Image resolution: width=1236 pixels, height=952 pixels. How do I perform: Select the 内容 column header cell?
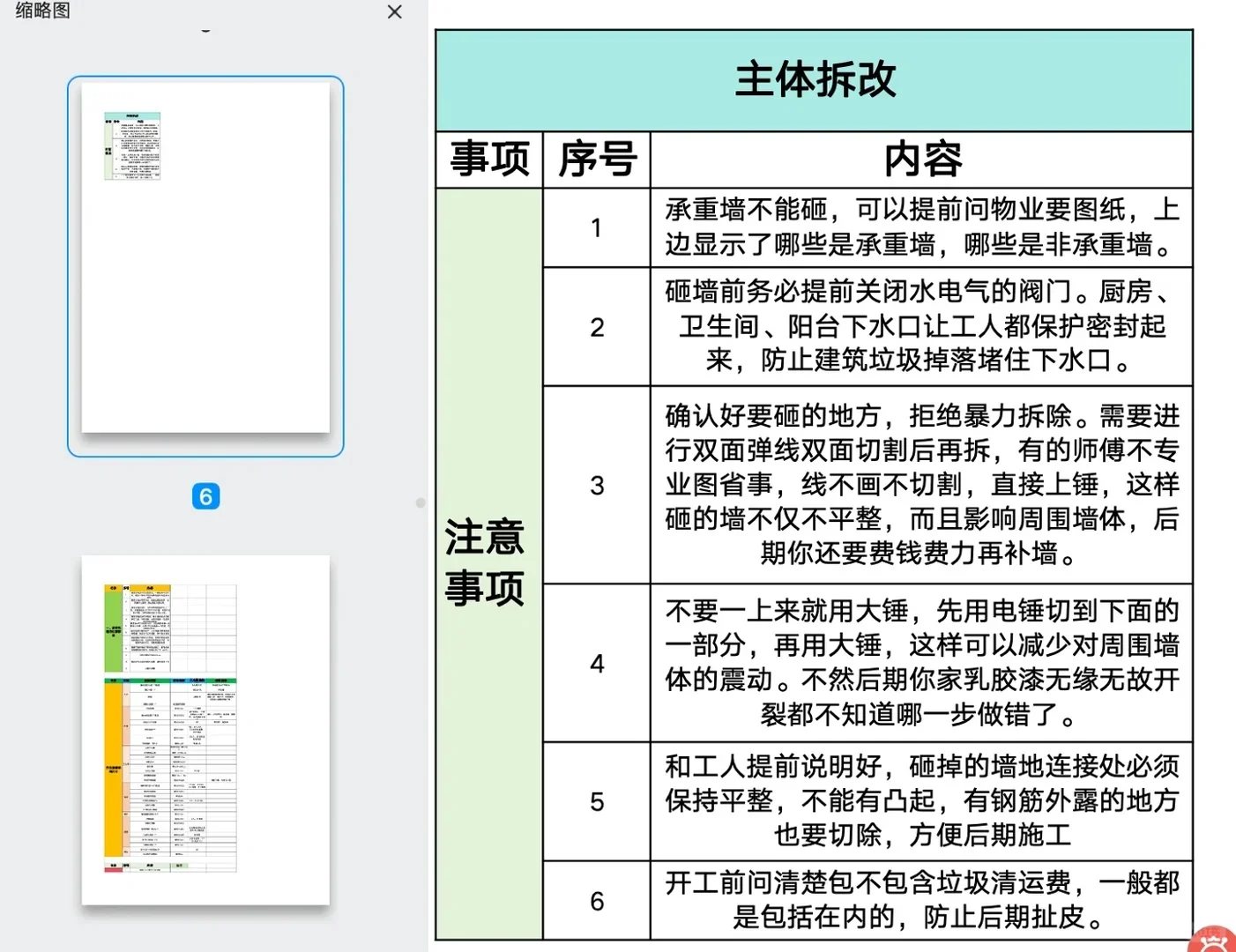[x=922, y=160]
